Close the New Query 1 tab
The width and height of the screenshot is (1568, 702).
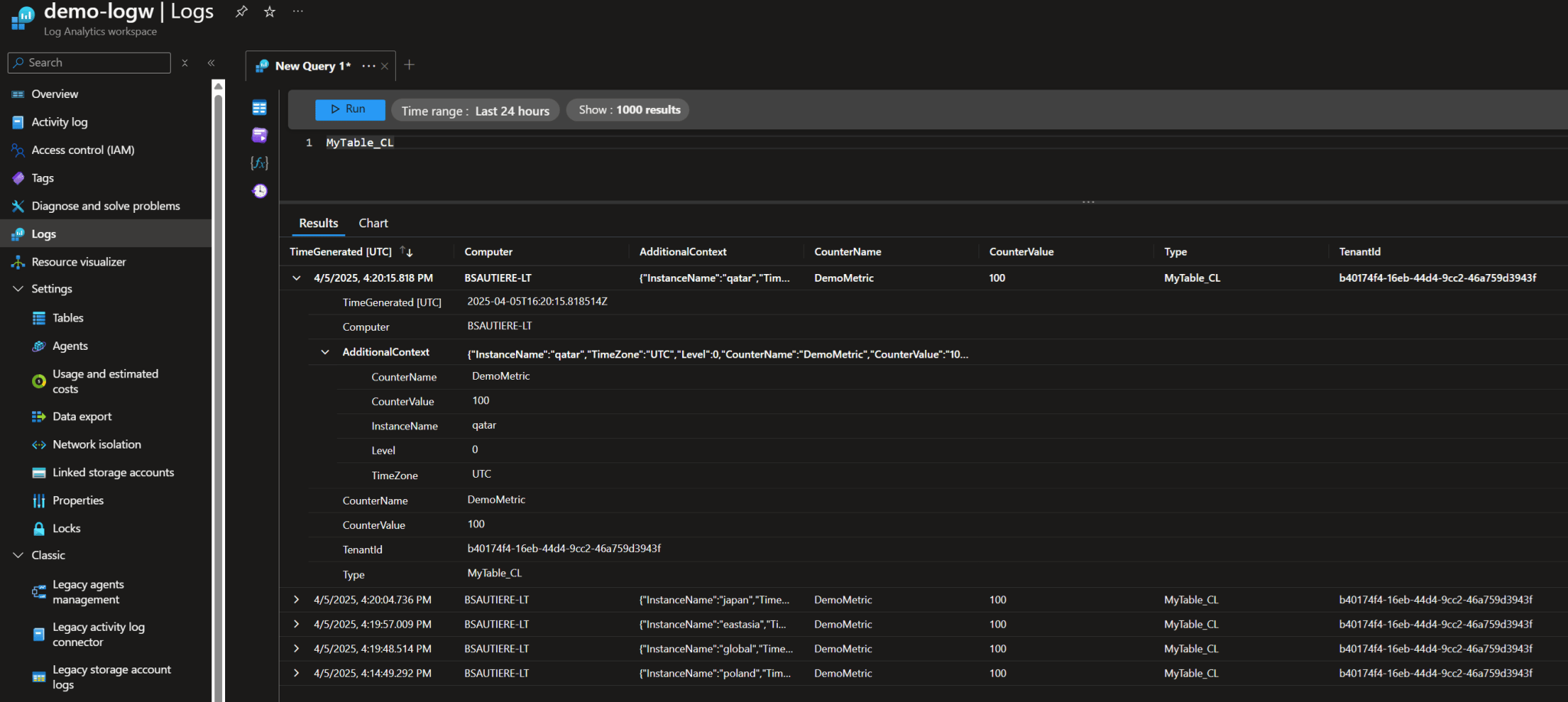(x=384, y=66)
